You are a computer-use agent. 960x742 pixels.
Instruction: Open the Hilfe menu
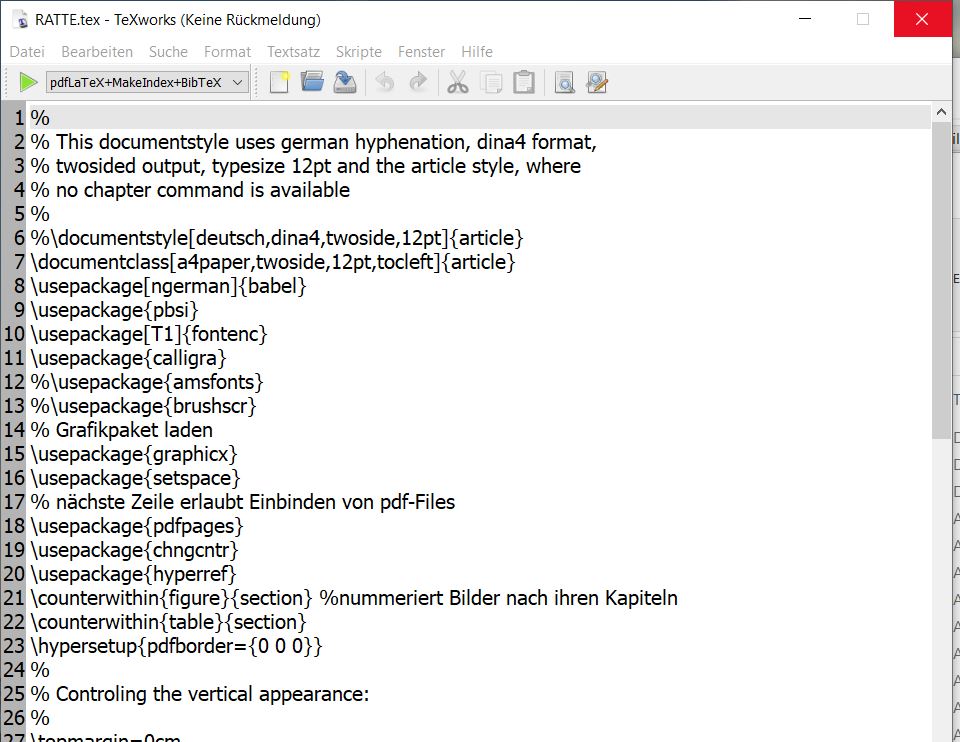click(477, 51)
